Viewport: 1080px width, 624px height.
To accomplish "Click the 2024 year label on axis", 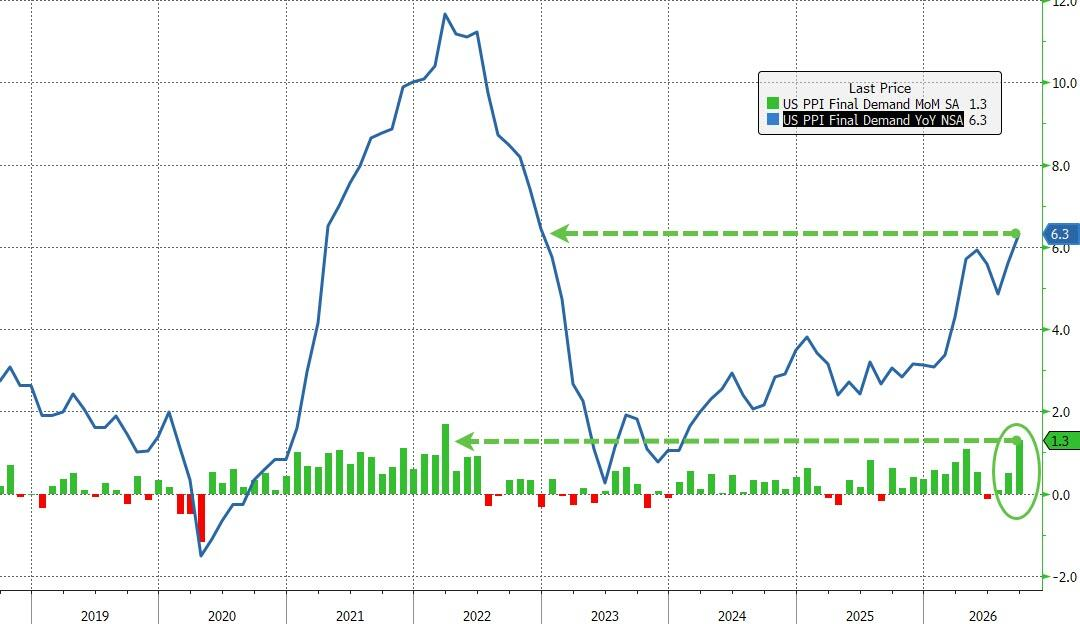I will coord(731,616).
